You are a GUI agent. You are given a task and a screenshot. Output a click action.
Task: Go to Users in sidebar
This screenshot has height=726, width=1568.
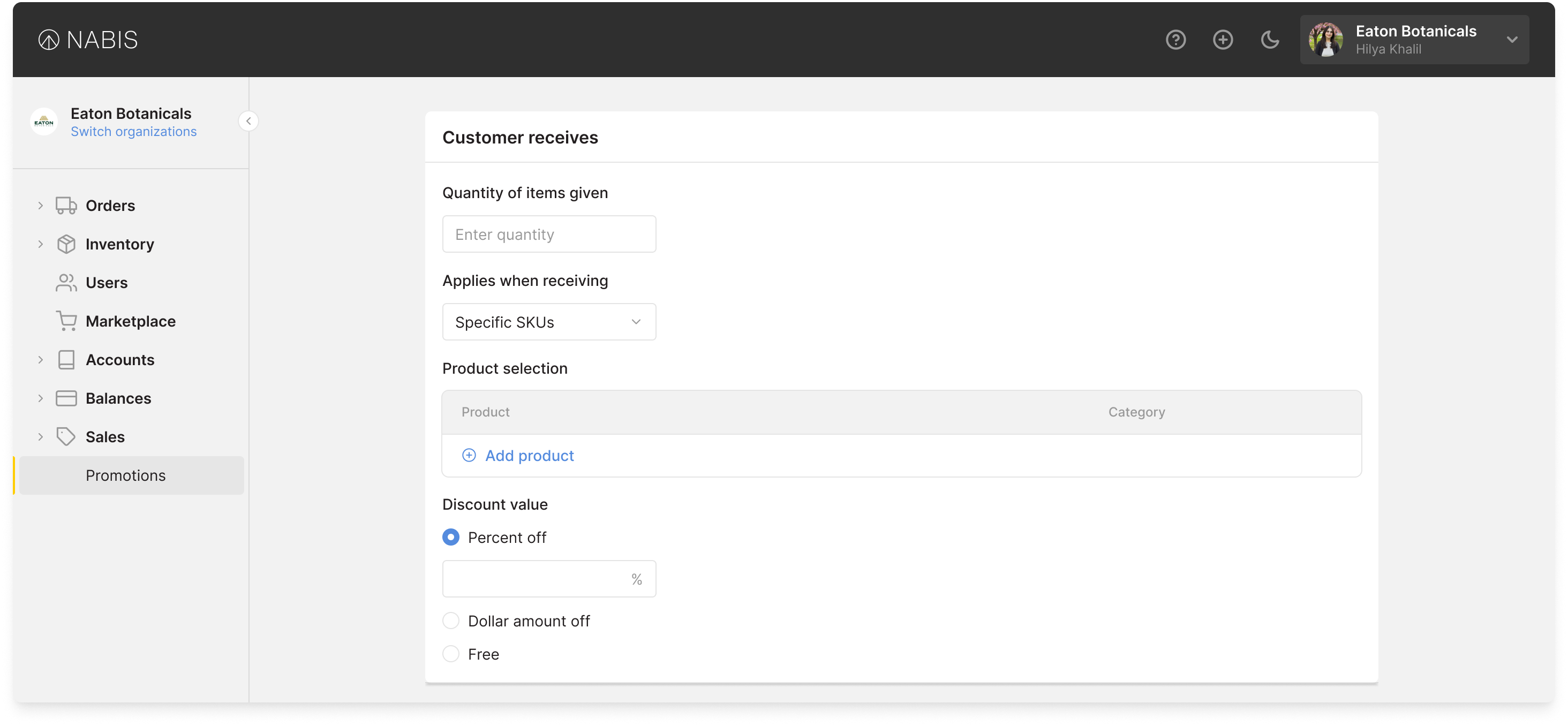click(x=107, y=283)
